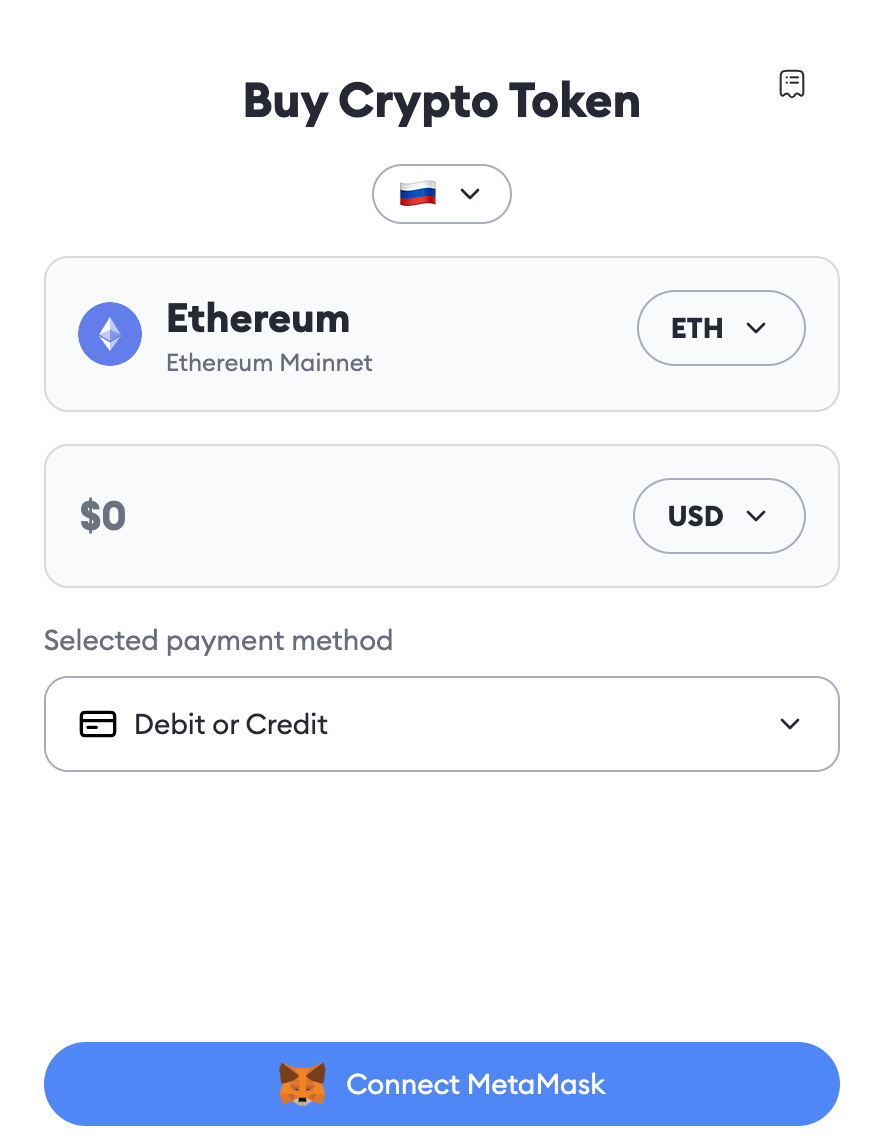The width and height of the screenshot is (884, 1146).
Task: Expand the chevron beside the flag
Action: [470, 193]
